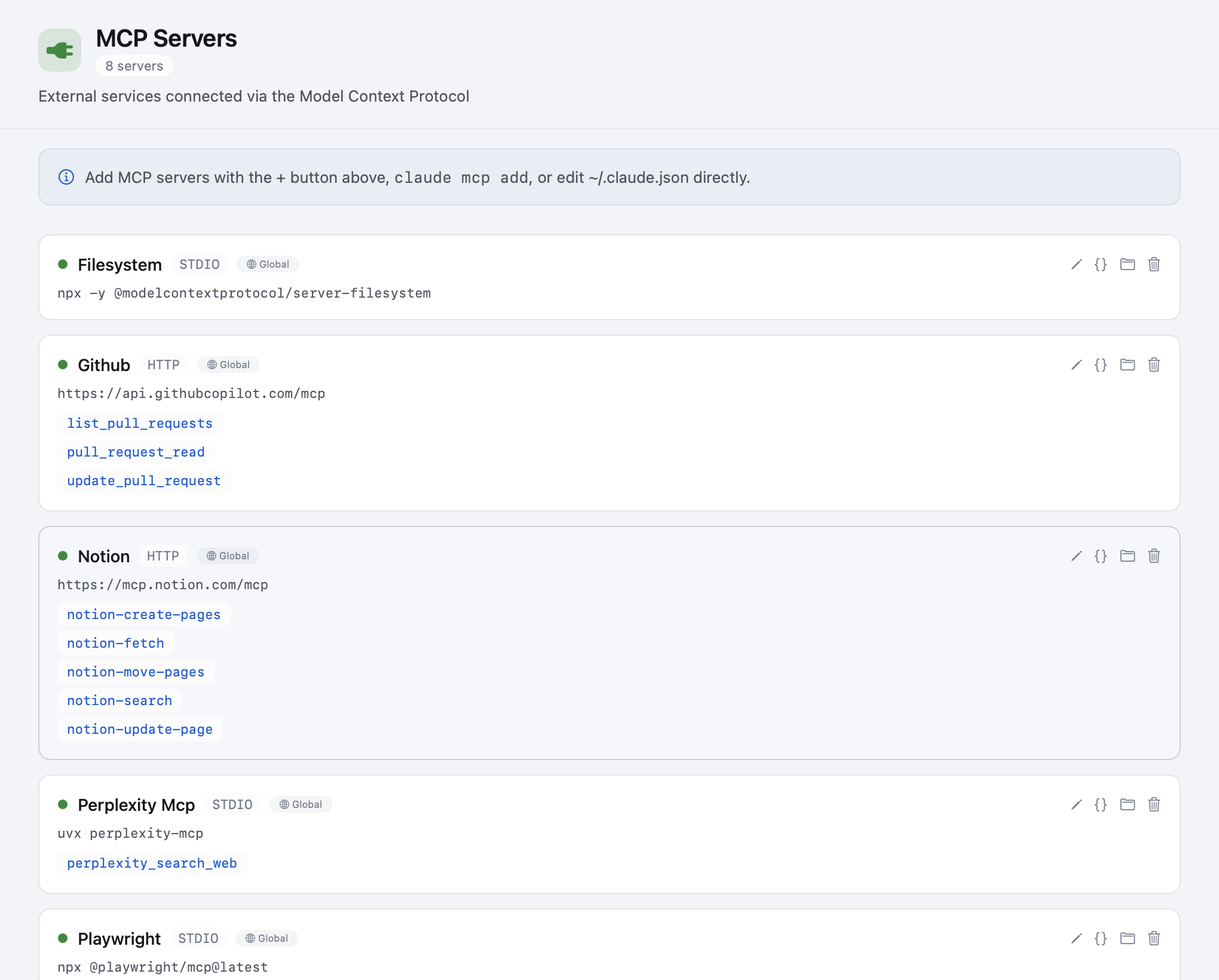The width and height of the screenshot is (1219, 980).
Task: Click the green MCP plug icon in the header
Action: [59, 50]
